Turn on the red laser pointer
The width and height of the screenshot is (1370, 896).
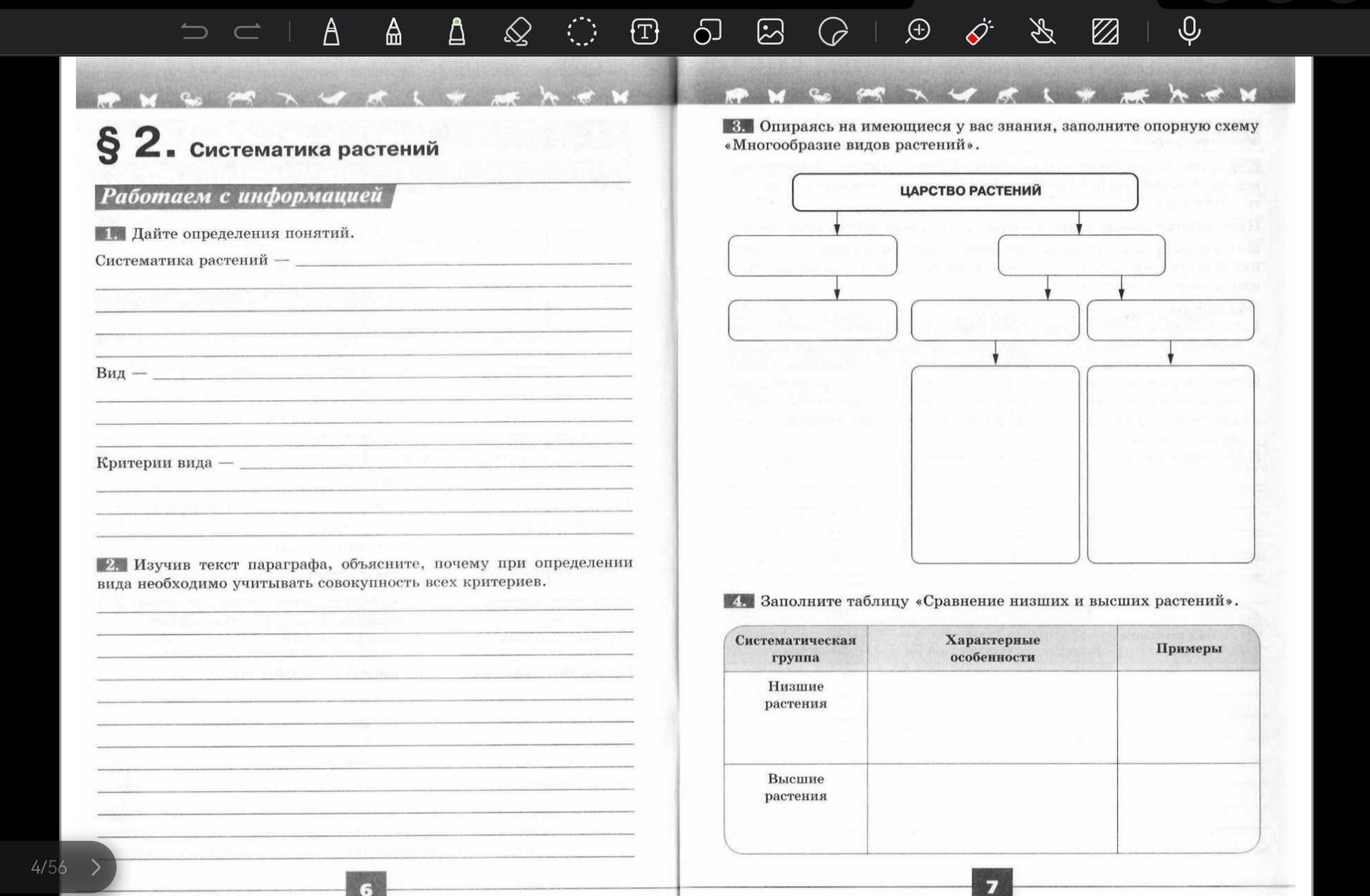pyautogui.click(x=980, y=31)
